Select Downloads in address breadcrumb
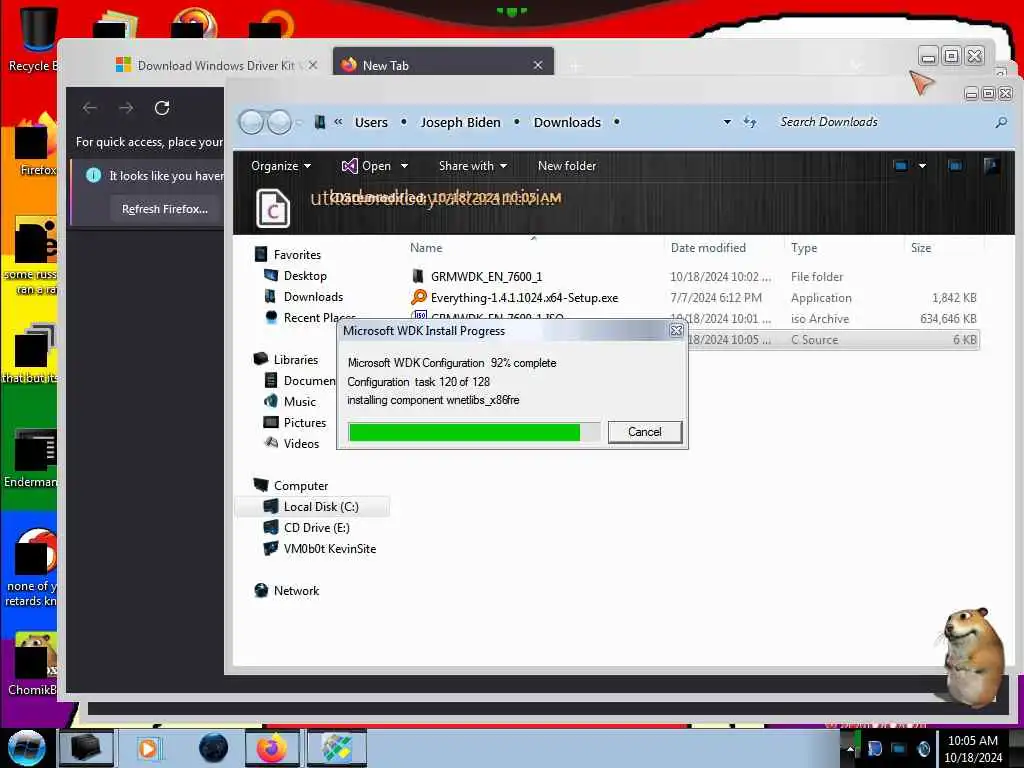Image resolution: width=1024 pixels, height=768 pixels. [x=567, y=122]
